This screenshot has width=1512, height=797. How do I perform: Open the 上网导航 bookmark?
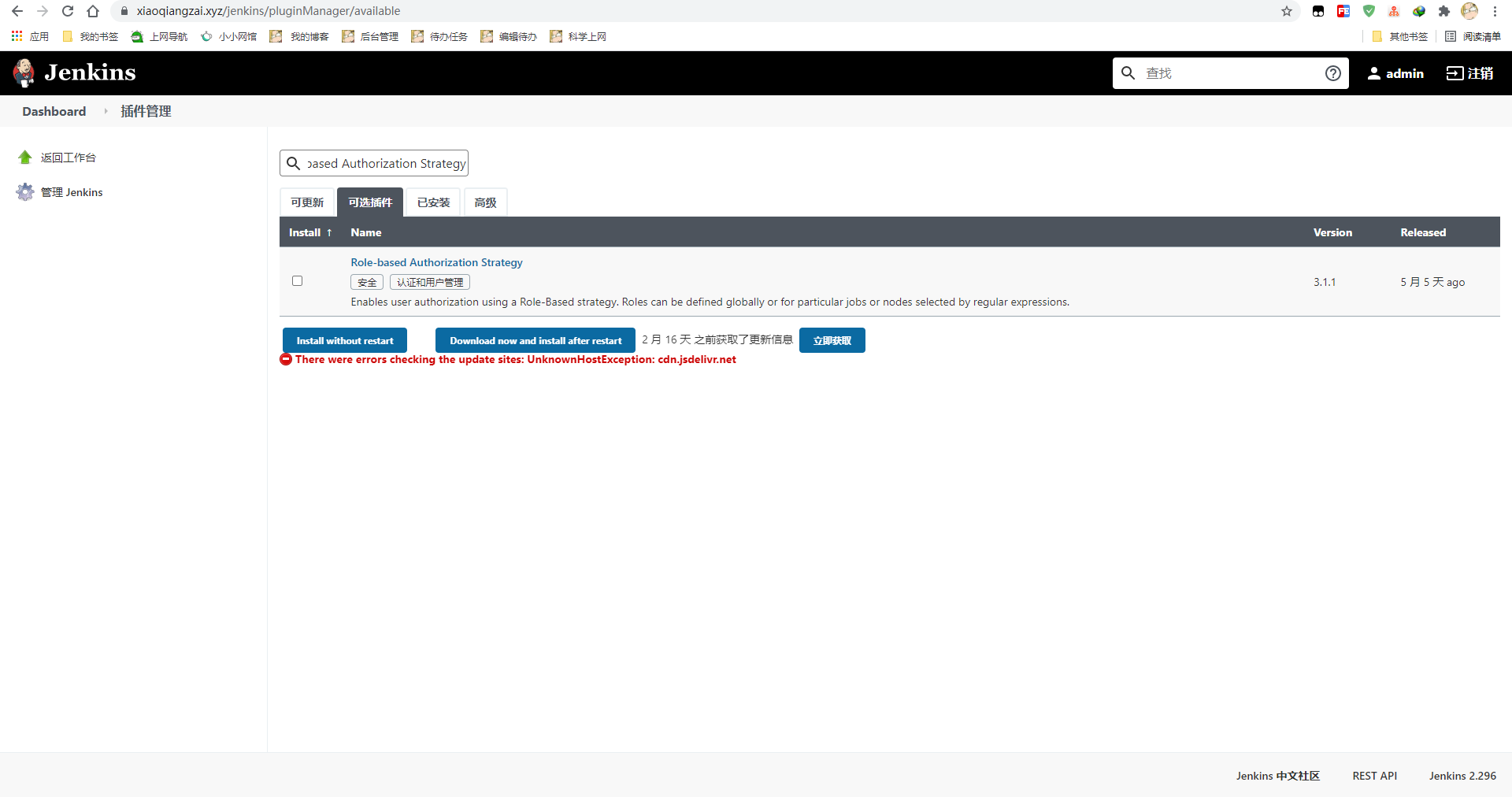click(160, 36)
